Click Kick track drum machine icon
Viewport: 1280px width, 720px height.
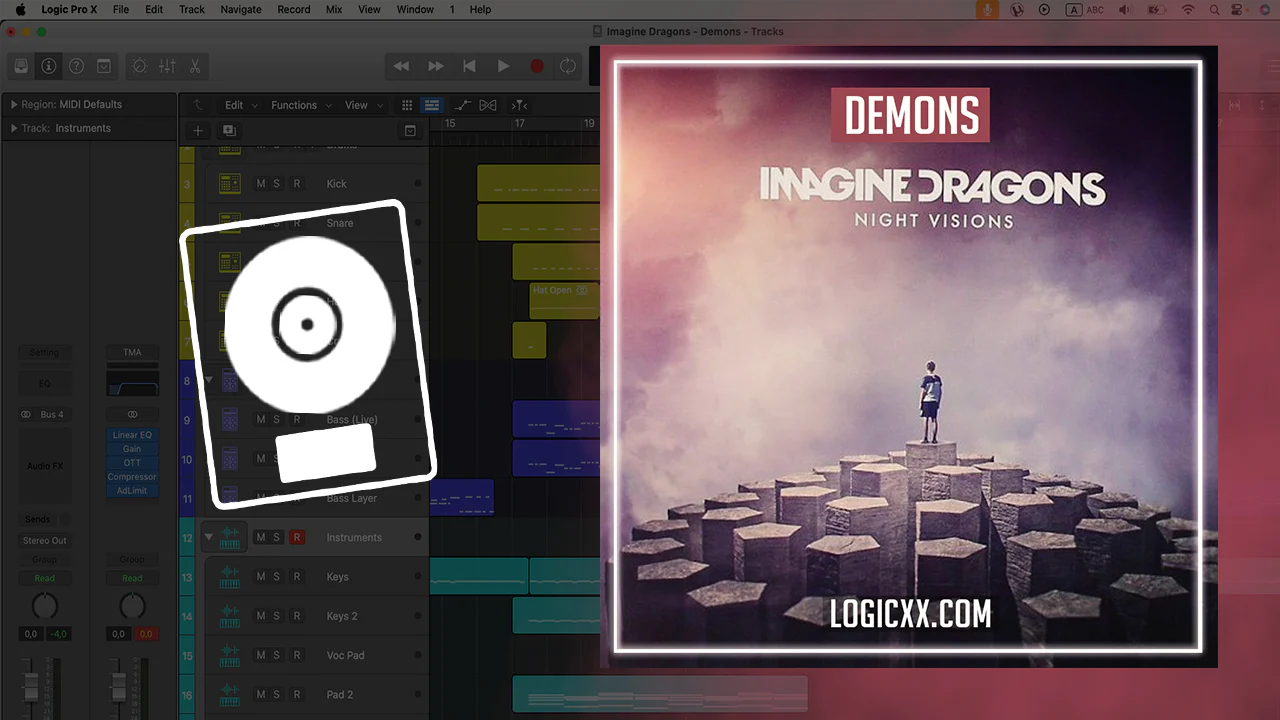coord(230,184)
